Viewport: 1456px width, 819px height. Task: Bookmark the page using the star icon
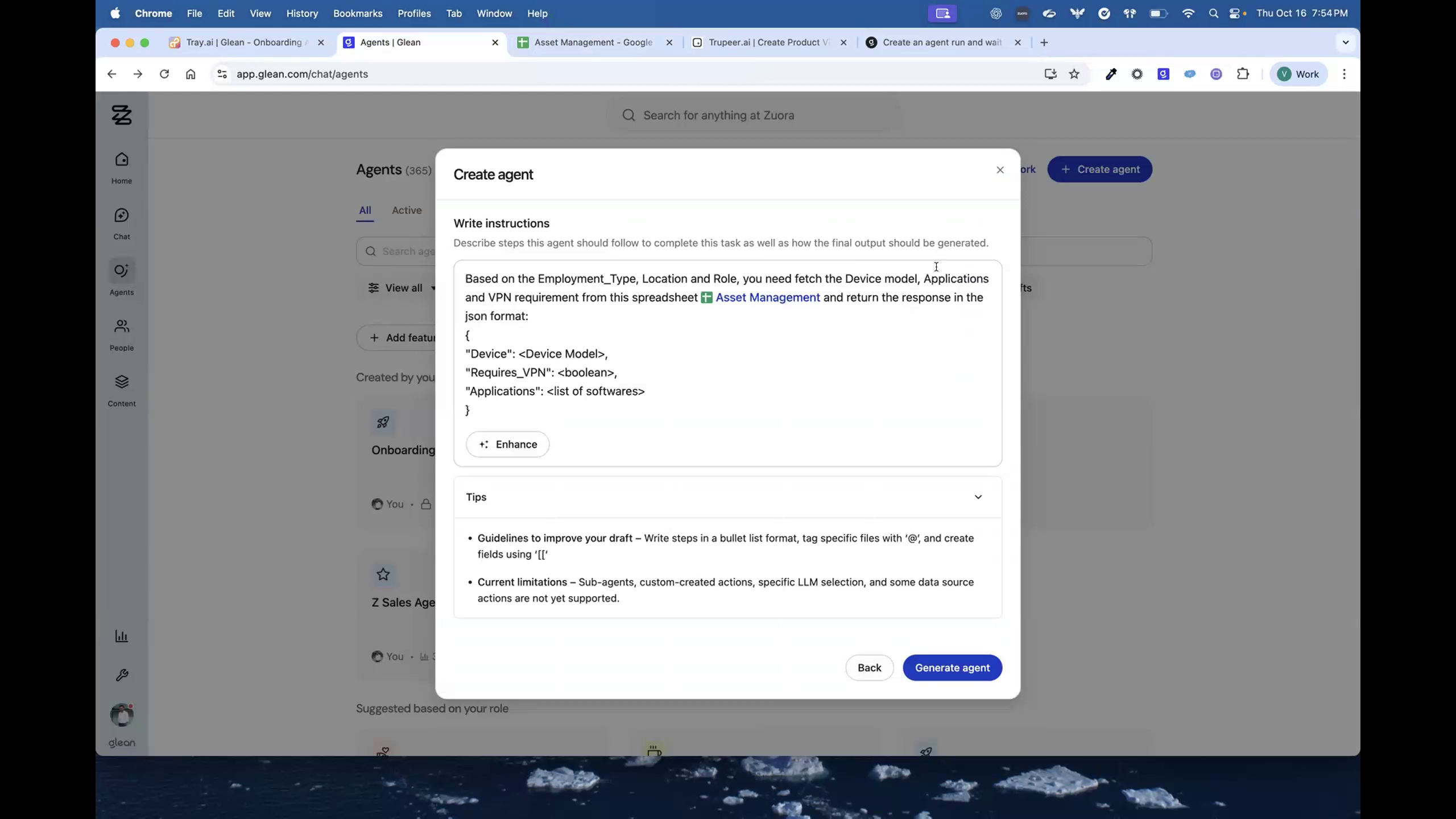pos(1074,74)
